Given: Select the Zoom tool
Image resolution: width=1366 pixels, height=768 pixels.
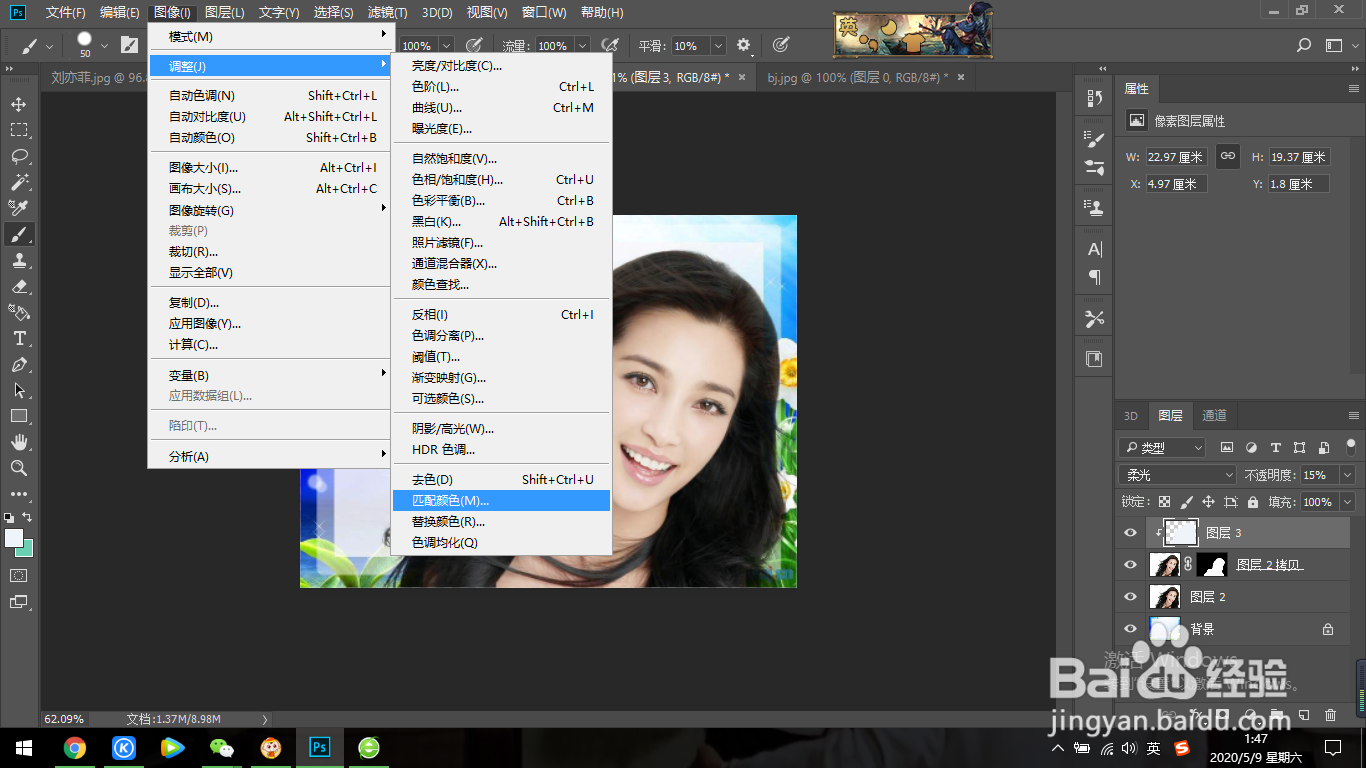Looking at the screenshot, I should tap(19, 468).
